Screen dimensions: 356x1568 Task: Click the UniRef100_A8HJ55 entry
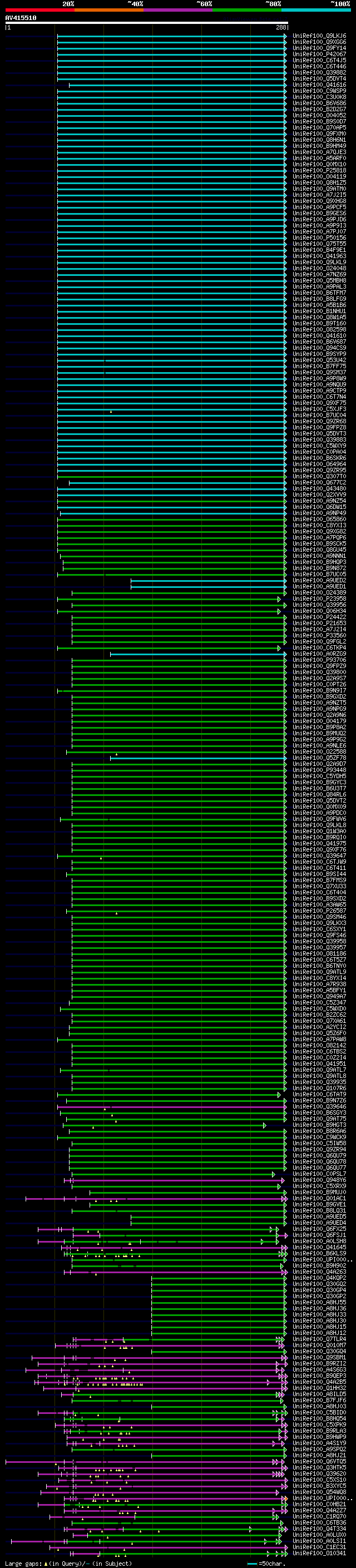coord(319,1302)
